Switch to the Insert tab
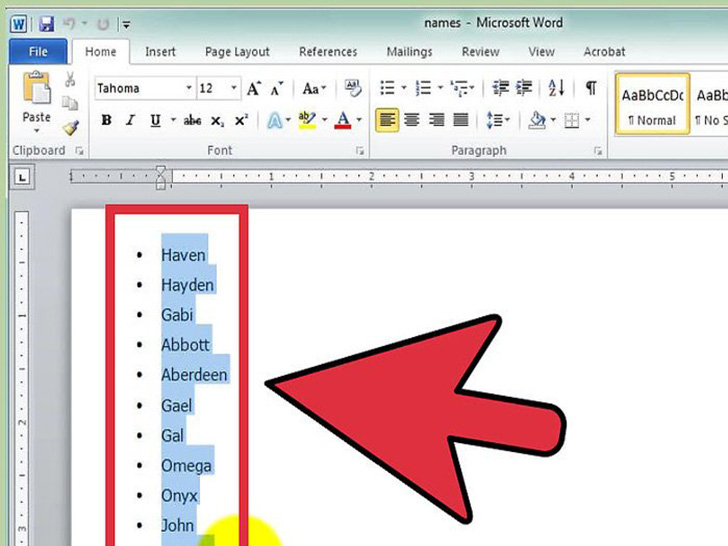The width and height of the screenshot is (728, 546). 160,52
